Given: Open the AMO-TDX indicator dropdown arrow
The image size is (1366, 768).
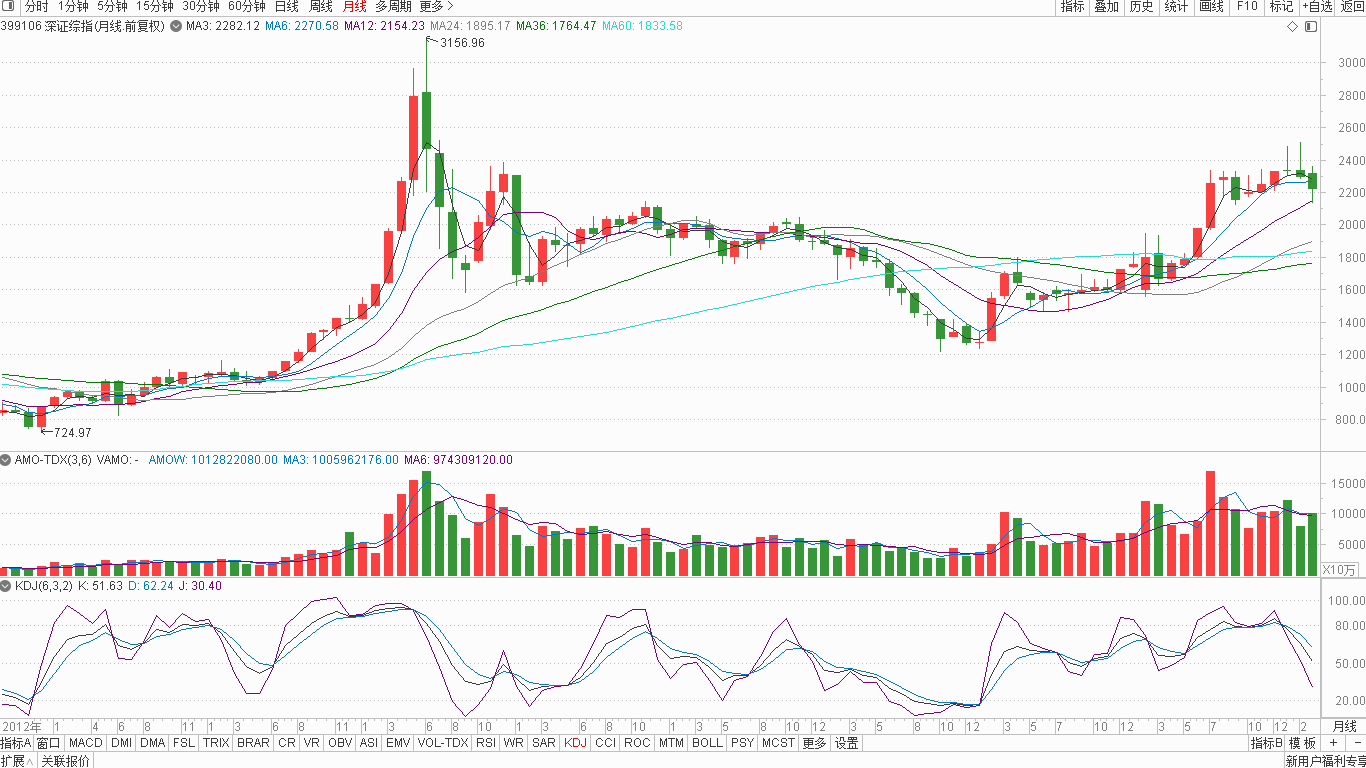Looking at the screenshot, I should click(x=6, y=460).
